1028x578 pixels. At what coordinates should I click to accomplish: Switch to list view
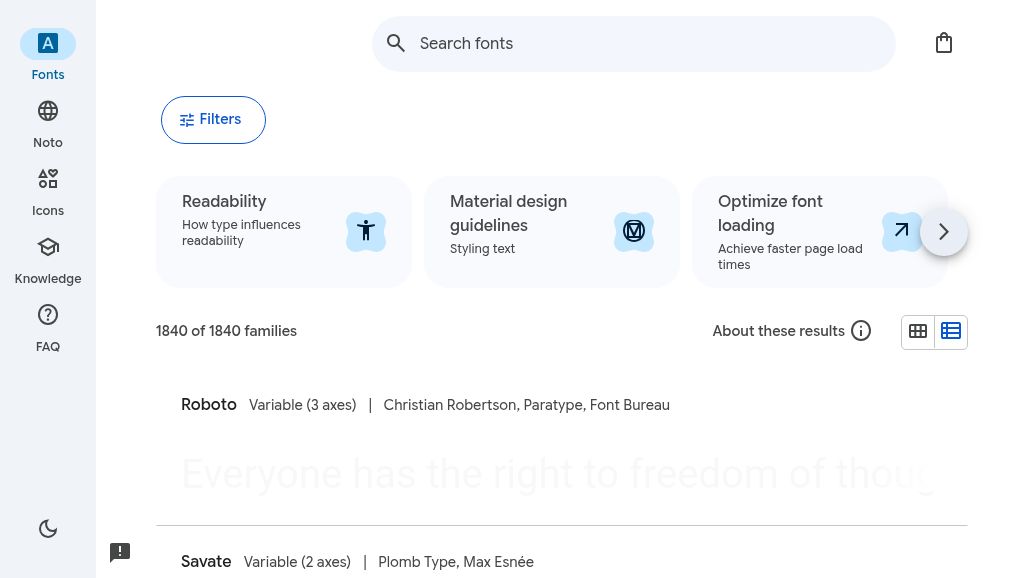[x=951, y=332]
